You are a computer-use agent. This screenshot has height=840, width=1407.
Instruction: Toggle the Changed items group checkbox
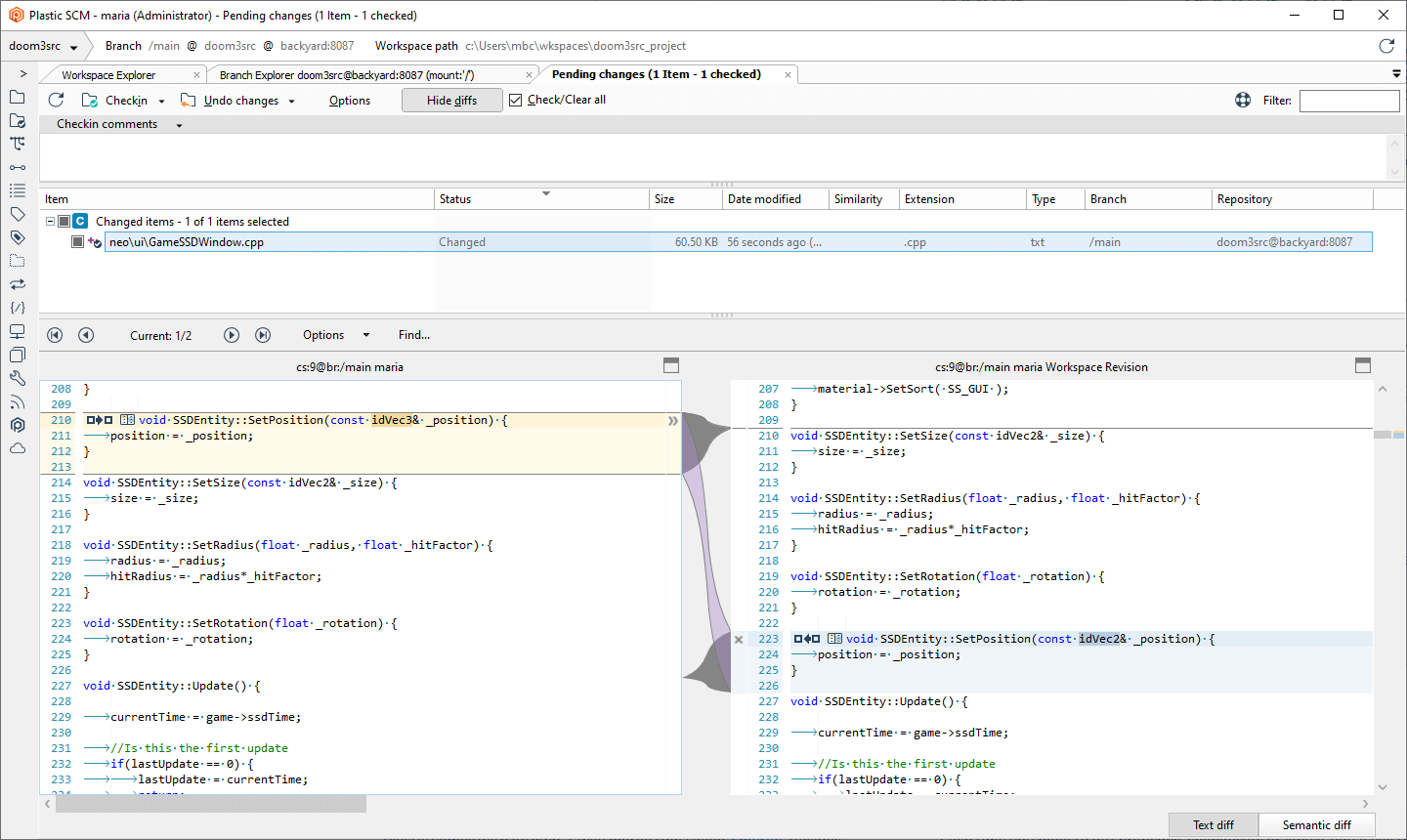click(64, 222)
